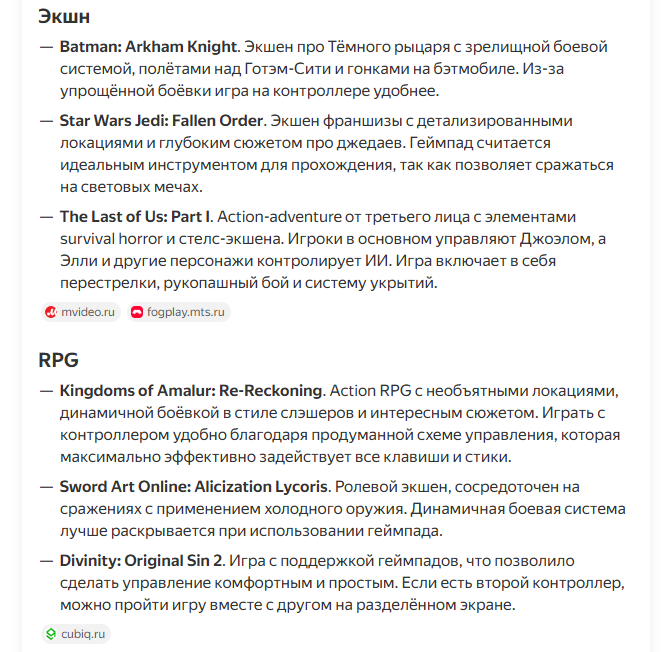Click the mvideo.ru red favicon icon
The image size is (670, 652).
tap(51, 312)
